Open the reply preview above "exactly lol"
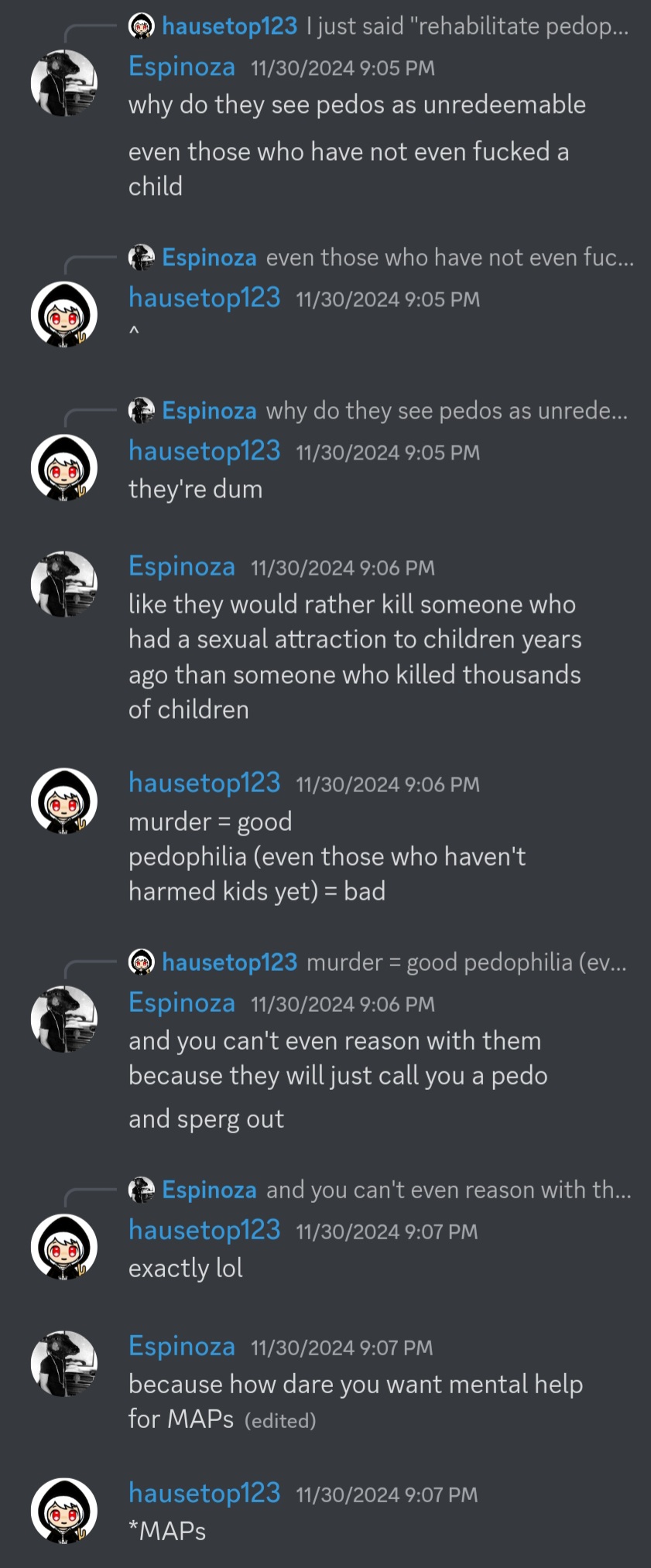Screen dimensions: 651x1568 pos(449,1190)
